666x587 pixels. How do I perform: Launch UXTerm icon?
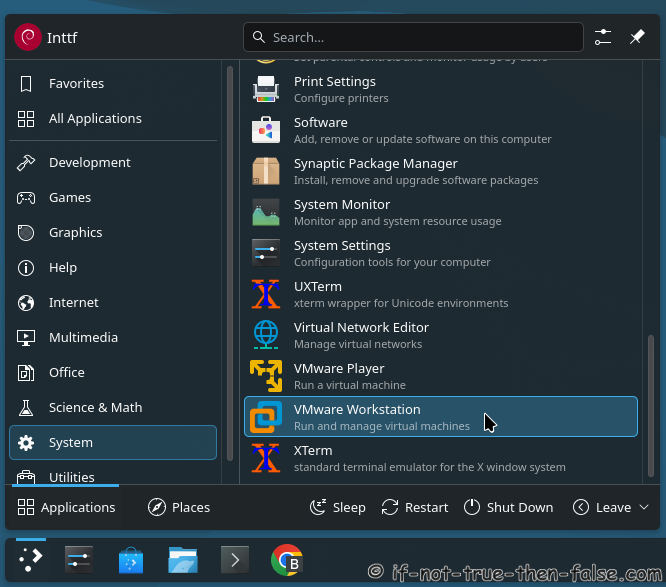coord(266,294)
